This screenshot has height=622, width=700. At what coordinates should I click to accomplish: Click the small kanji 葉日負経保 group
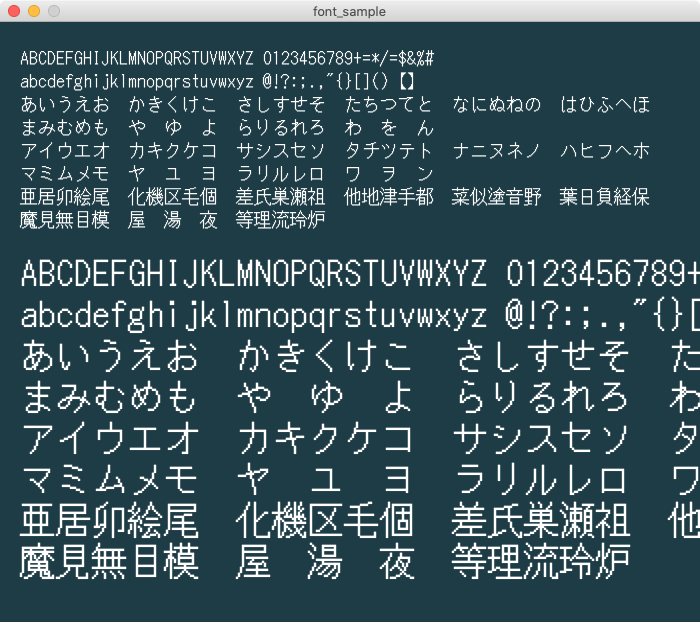tap(604, 197)
